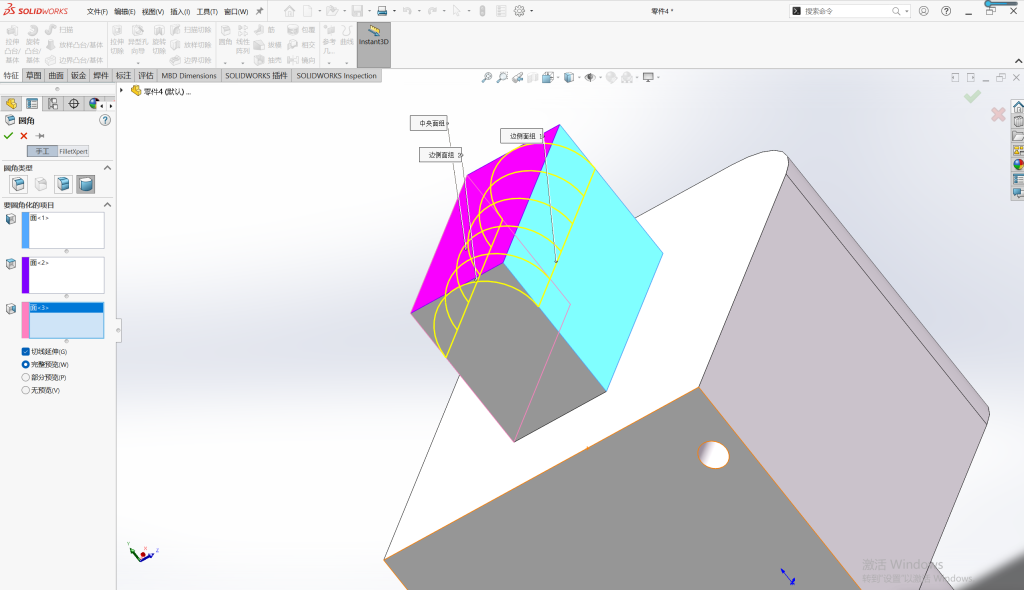1024x590 pixels.
Task: Cancel fillet with red X
Action: tap(24, 136)
